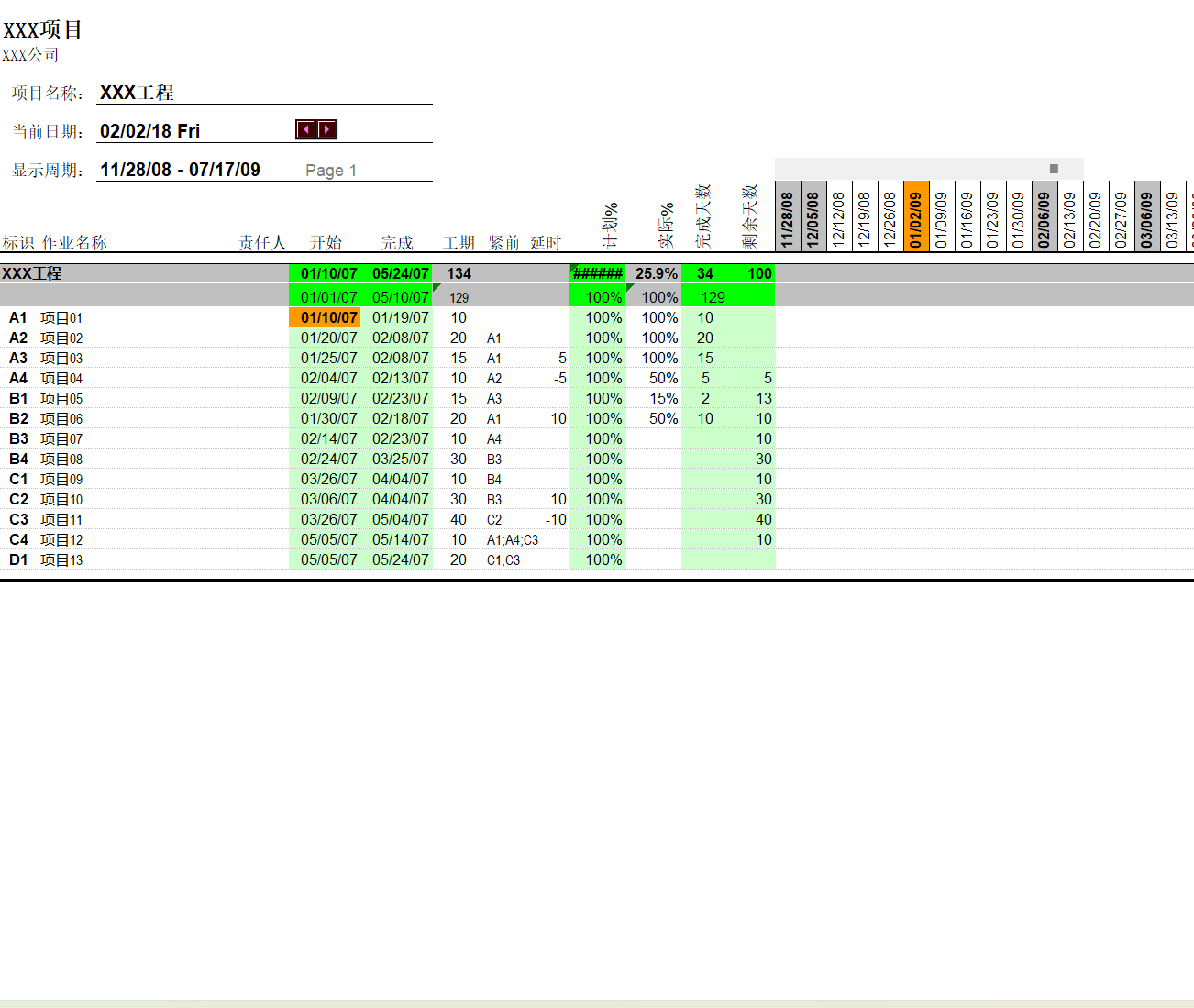Click predecessor cell C1,C3 in row D1
This screenshot has height=1008, width=1194.
click(x=503, y=560)
